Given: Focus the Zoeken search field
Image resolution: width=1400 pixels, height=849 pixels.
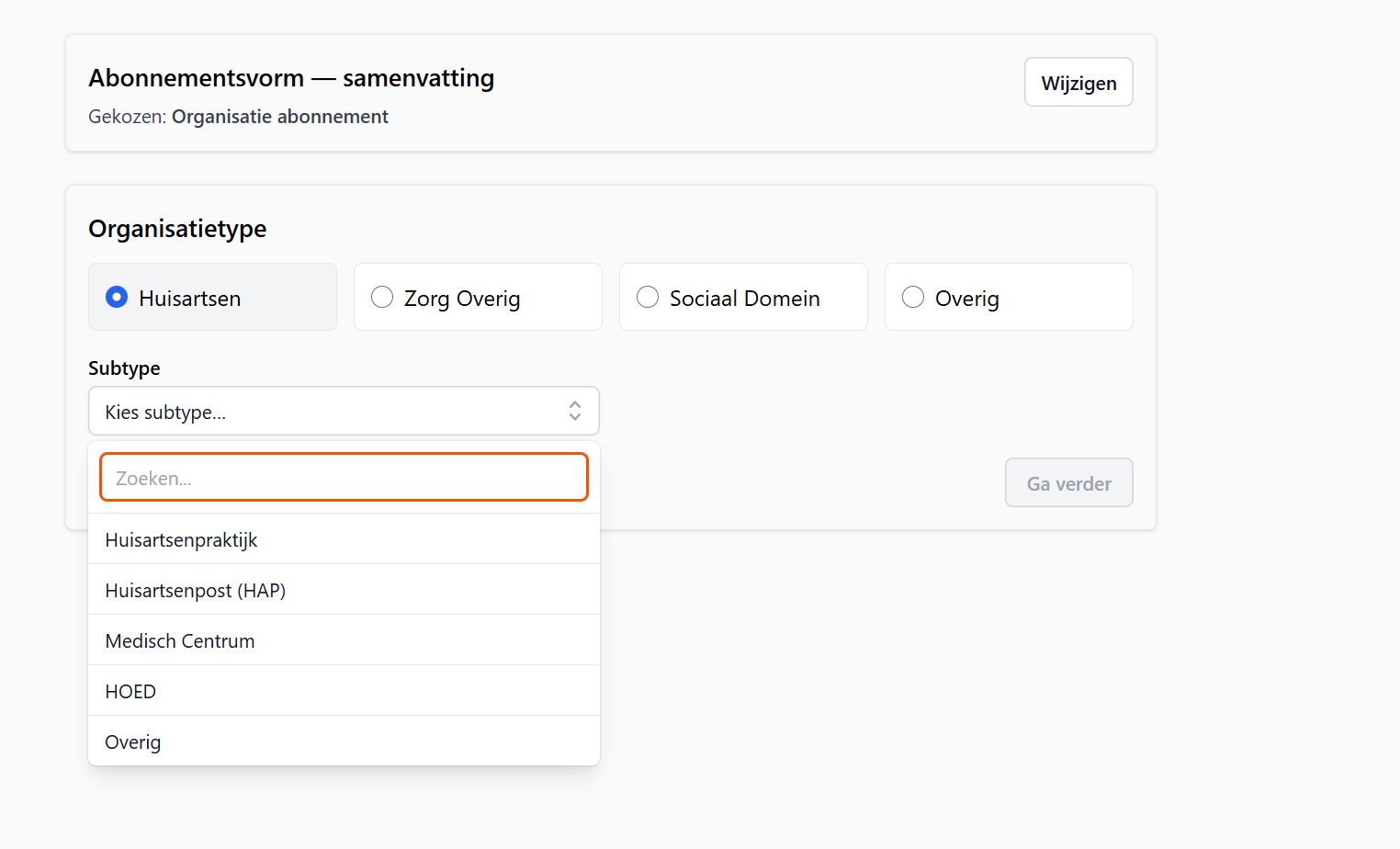Looking at the screenshot, I should (x=344, y=478).
